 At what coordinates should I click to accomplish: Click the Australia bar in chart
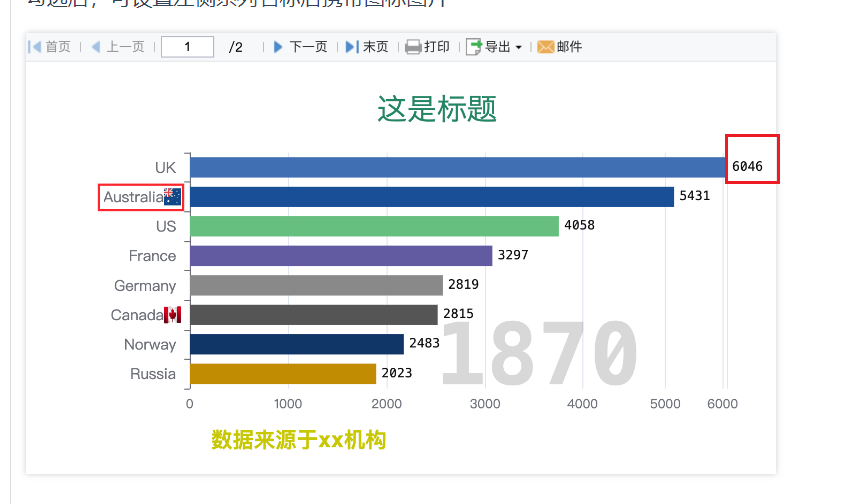click(432, 197)
